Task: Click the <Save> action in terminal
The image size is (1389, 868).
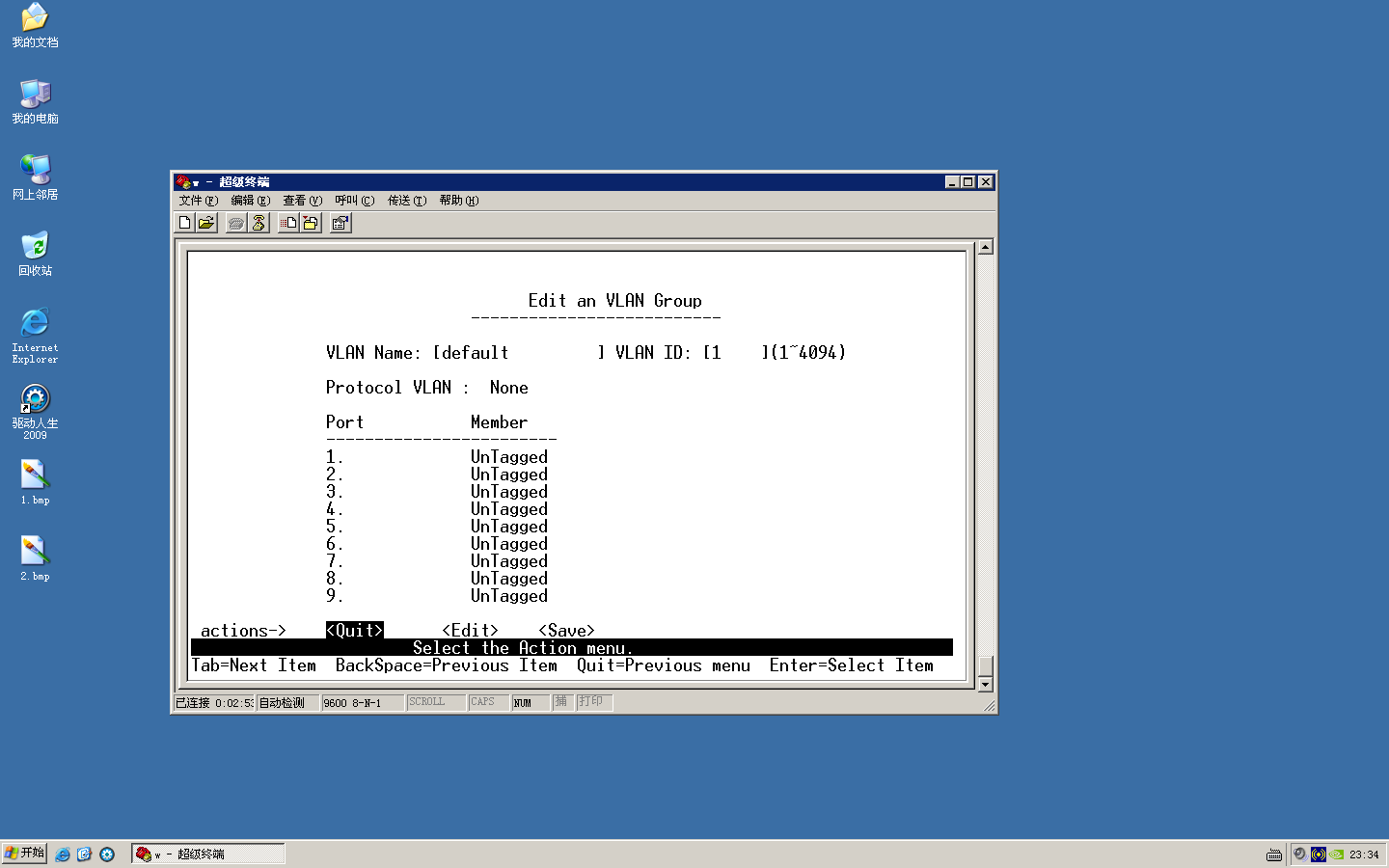Action: point(567,631)
